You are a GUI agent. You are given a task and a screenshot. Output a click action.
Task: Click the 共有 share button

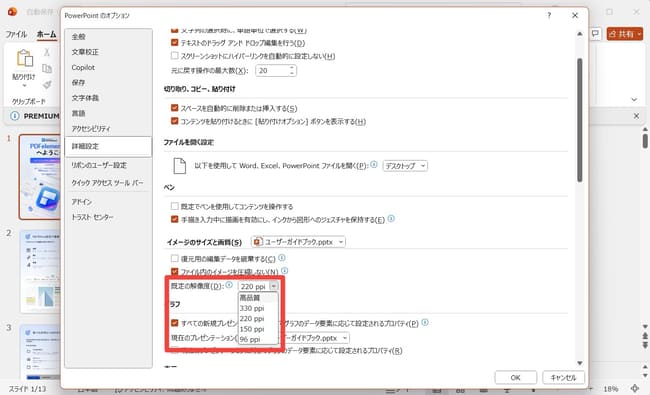click(624, 34)
